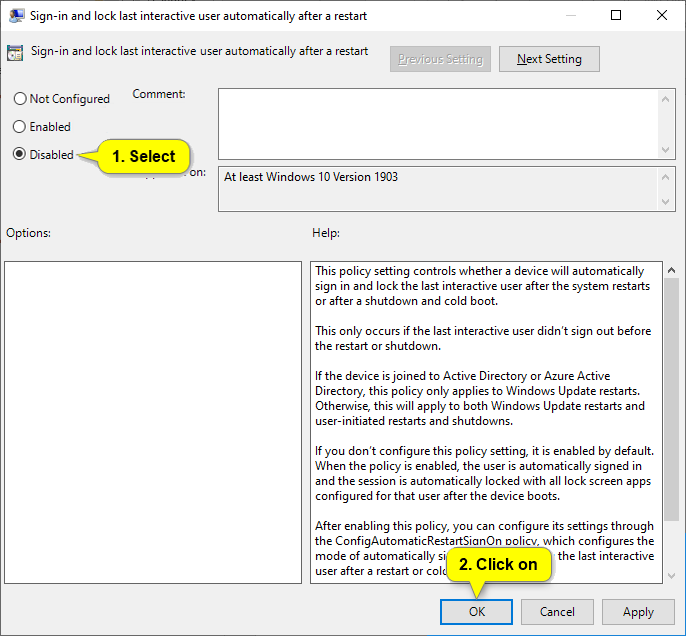Select the Disabled radio option
The height and width of the screenshot is (636, 686).
tap(19, 155)
